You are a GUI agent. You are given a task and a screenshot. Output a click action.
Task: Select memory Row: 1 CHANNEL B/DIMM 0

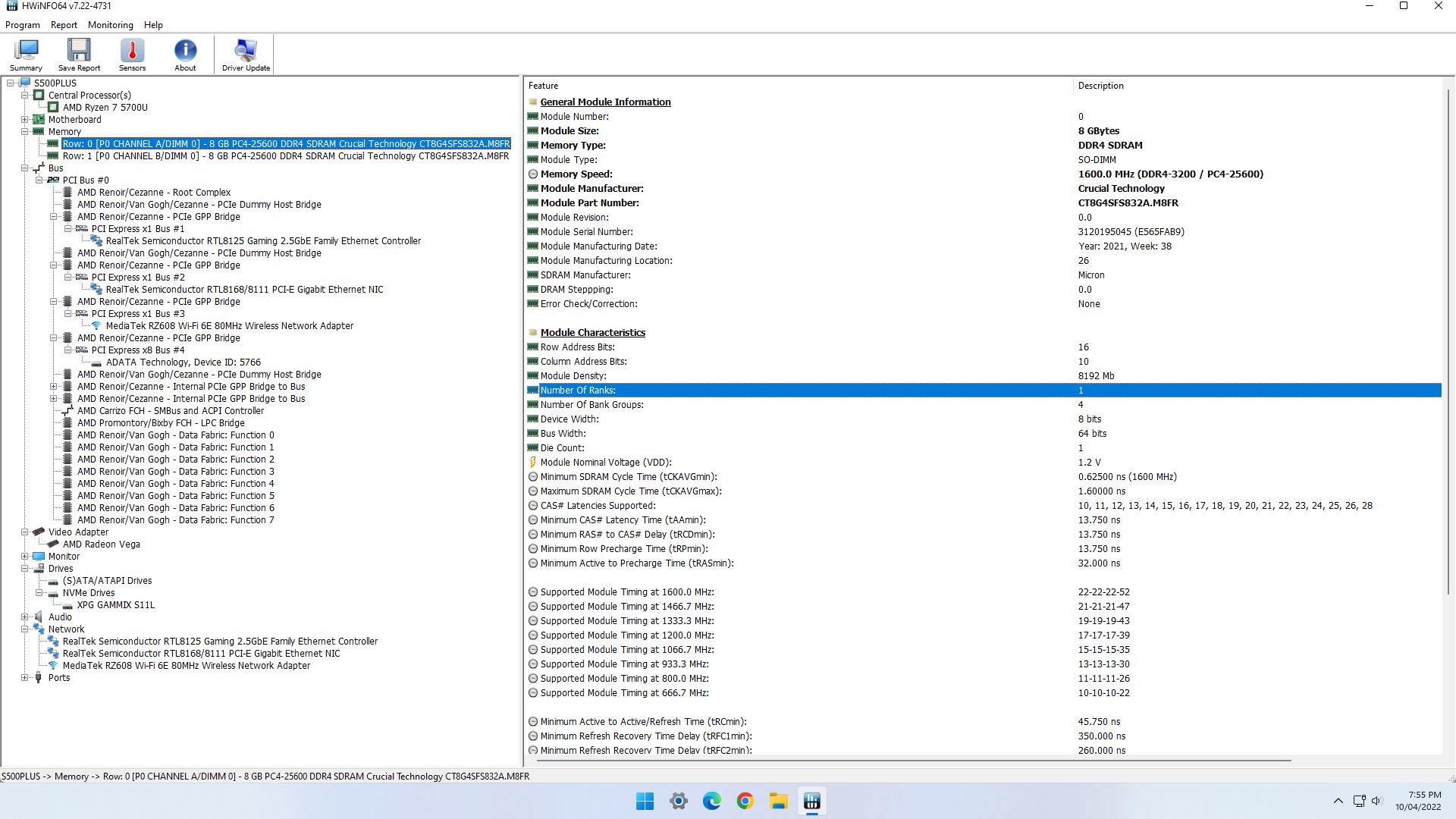285,156
